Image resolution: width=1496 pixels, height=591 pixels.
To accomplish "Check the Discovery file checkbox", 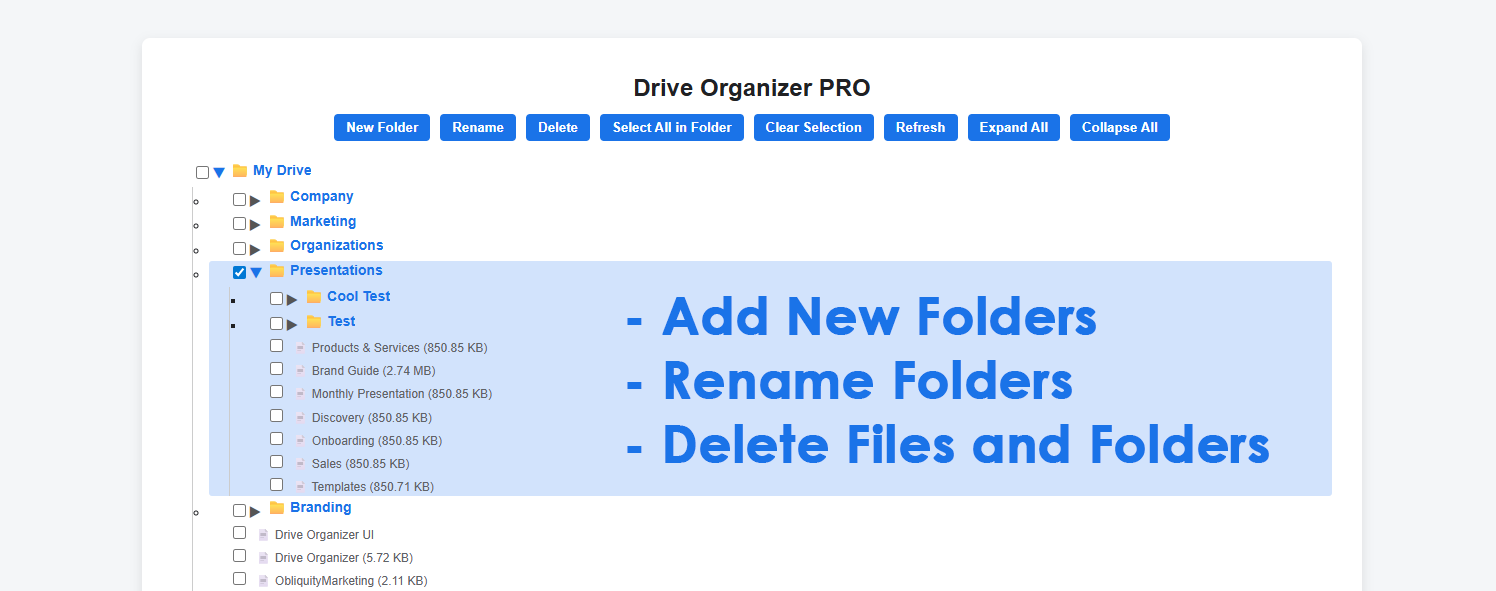I will 276,415.
